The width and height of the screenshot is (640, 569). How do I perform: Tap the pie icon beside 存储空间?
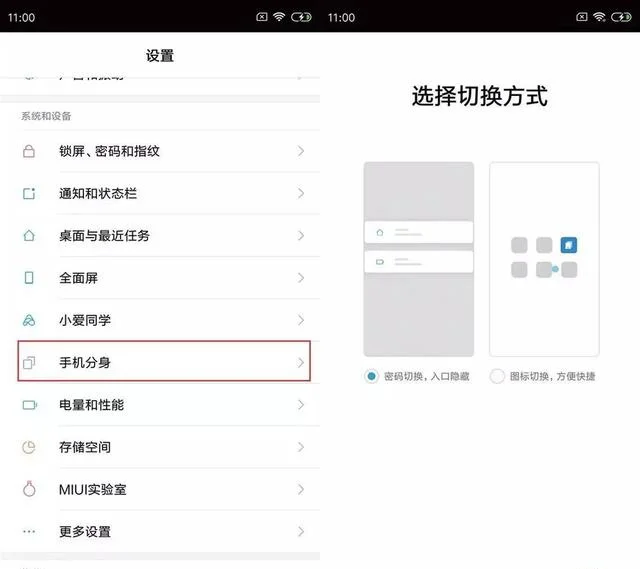pyautogui.click(x=29, y=447)
